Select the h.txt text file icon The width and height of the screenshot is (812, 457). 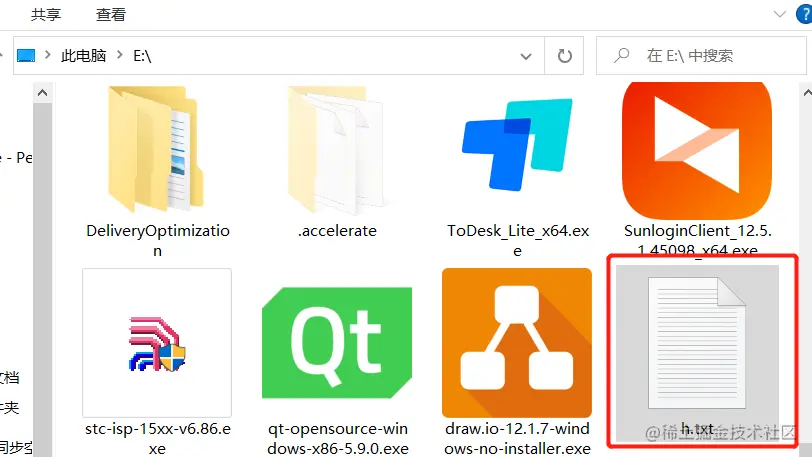tap(697, 342)
